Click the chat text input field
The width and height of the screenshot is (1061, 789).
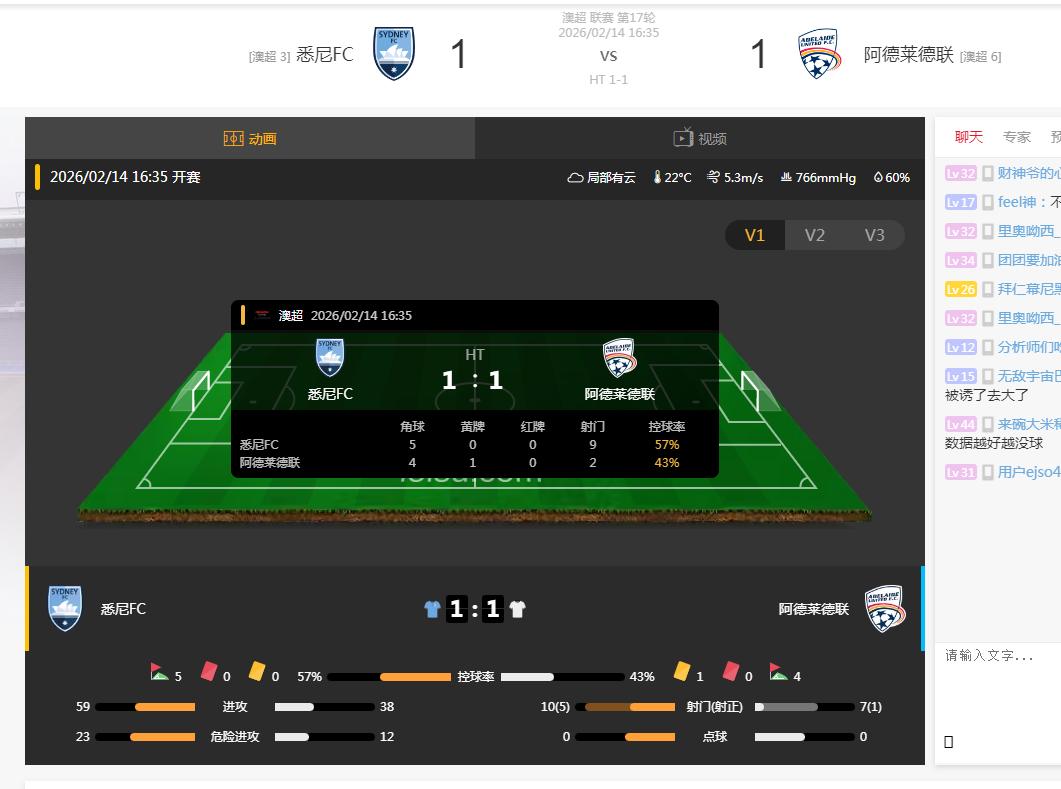pos(998,697)
